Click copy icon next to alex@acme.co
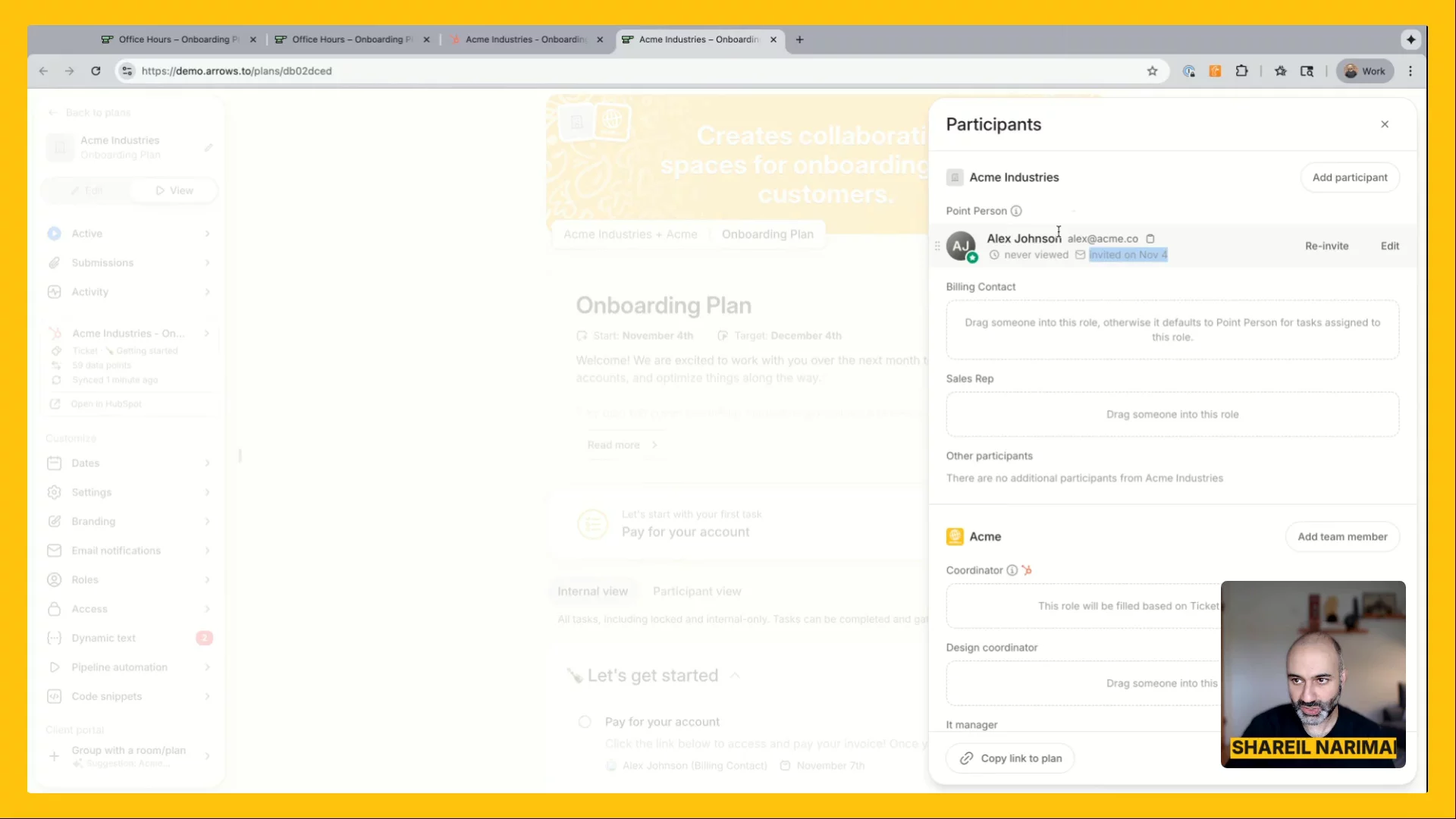Screen dimensions: 1456x819 coord(1150,238)
